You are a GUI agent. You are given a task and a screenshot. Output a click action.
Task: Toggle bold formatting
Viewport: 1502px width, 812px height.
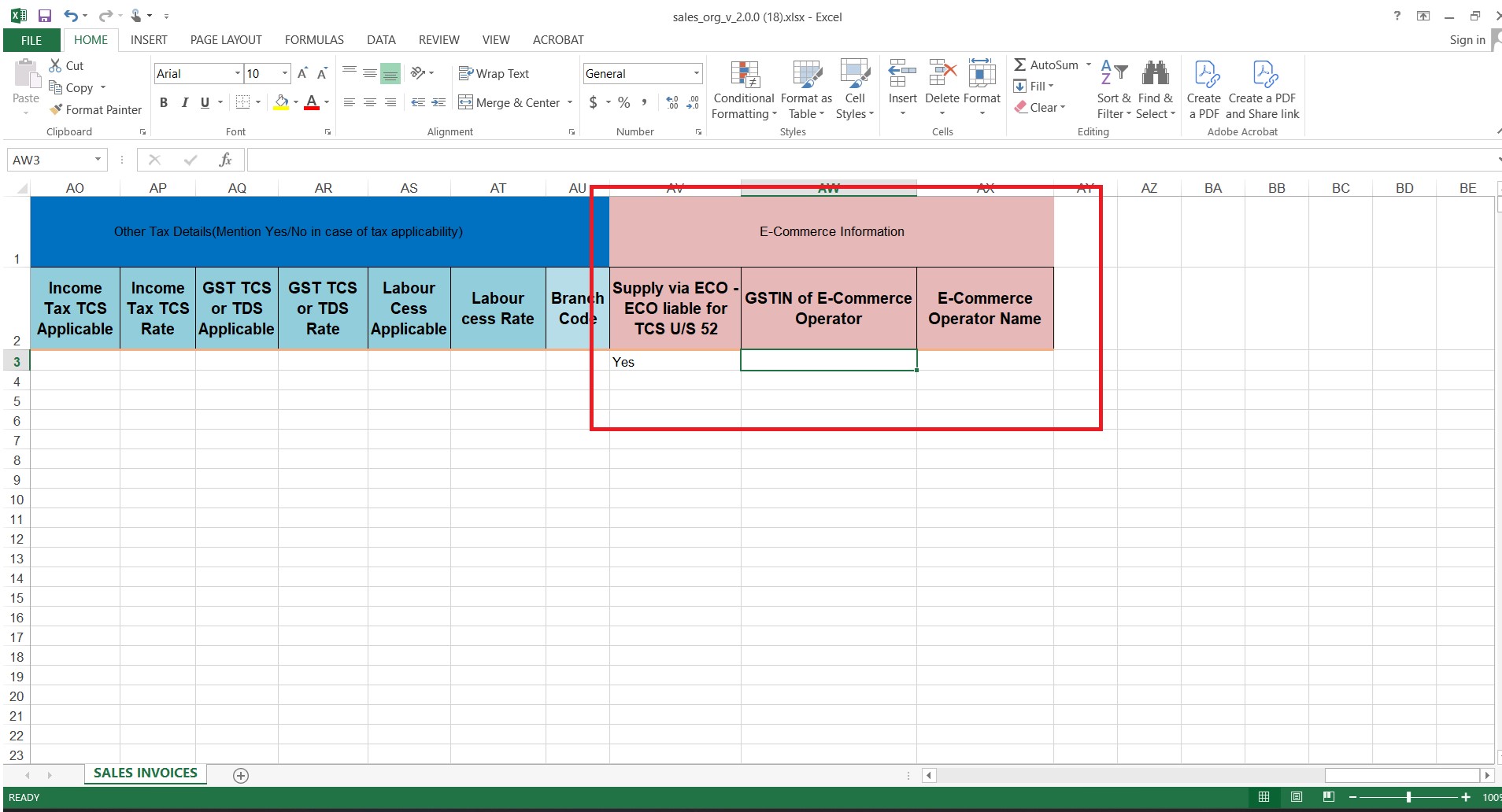coord(164,102)
